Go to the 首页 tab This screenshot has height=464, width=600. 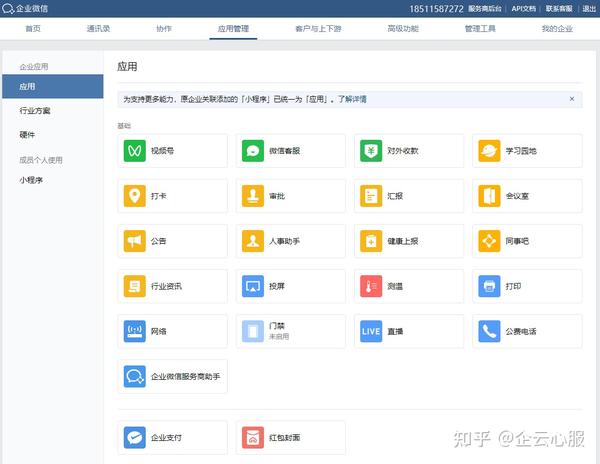click(x=33, y=29)
